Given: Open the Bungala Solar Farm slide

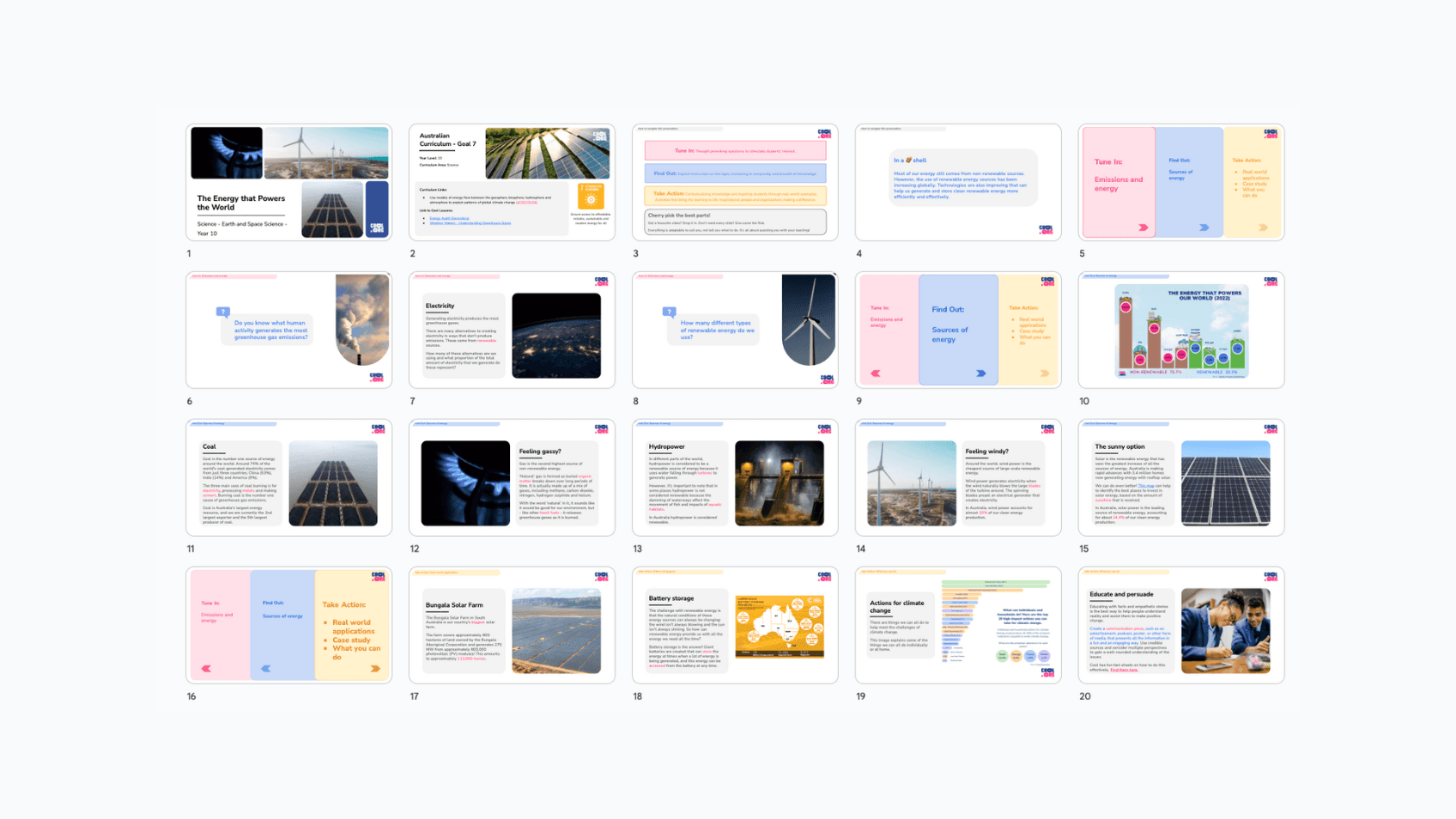Looking at the screenshot, I should 512,626.
